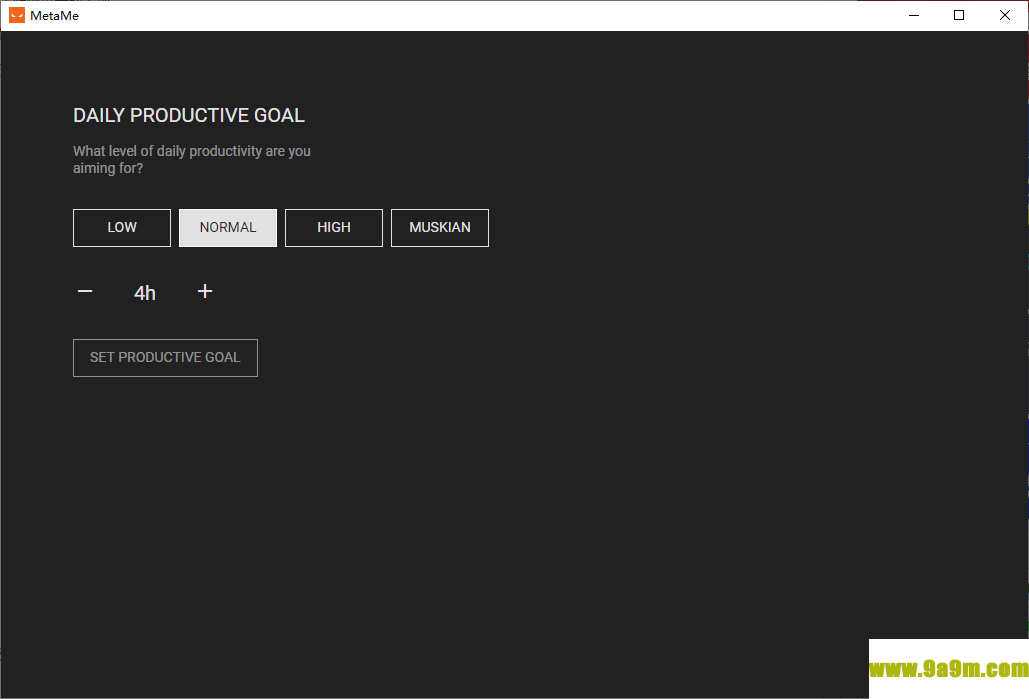Viewport: 1029px width, 699px height.
Task: Minimize the MetaMe window
Action: pos(914,15)
